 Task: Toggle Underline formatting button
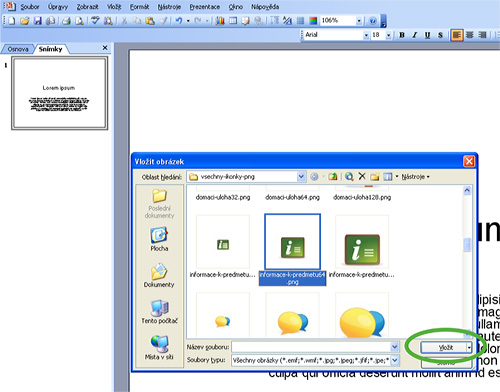(427, 35)
